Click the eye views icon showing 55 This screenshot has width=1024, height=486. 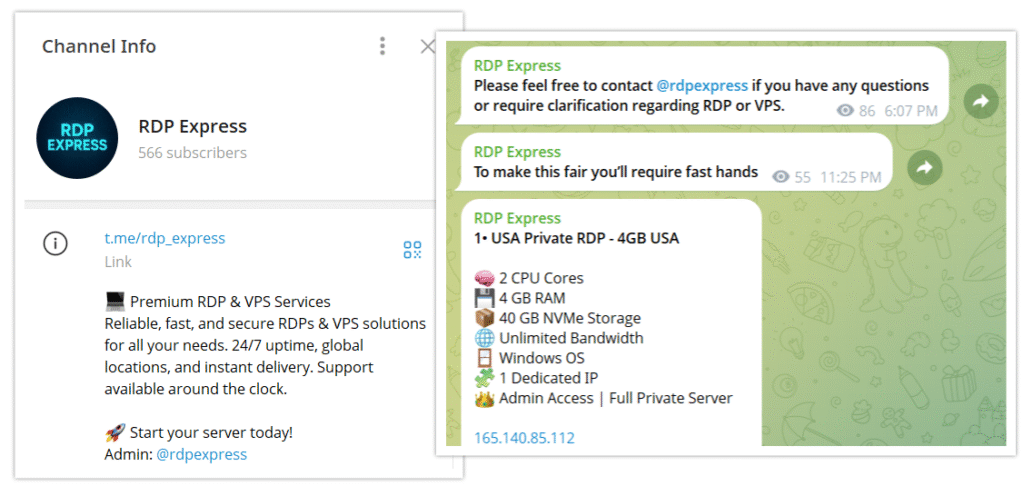pyautogui.click(x=780, y=177)
